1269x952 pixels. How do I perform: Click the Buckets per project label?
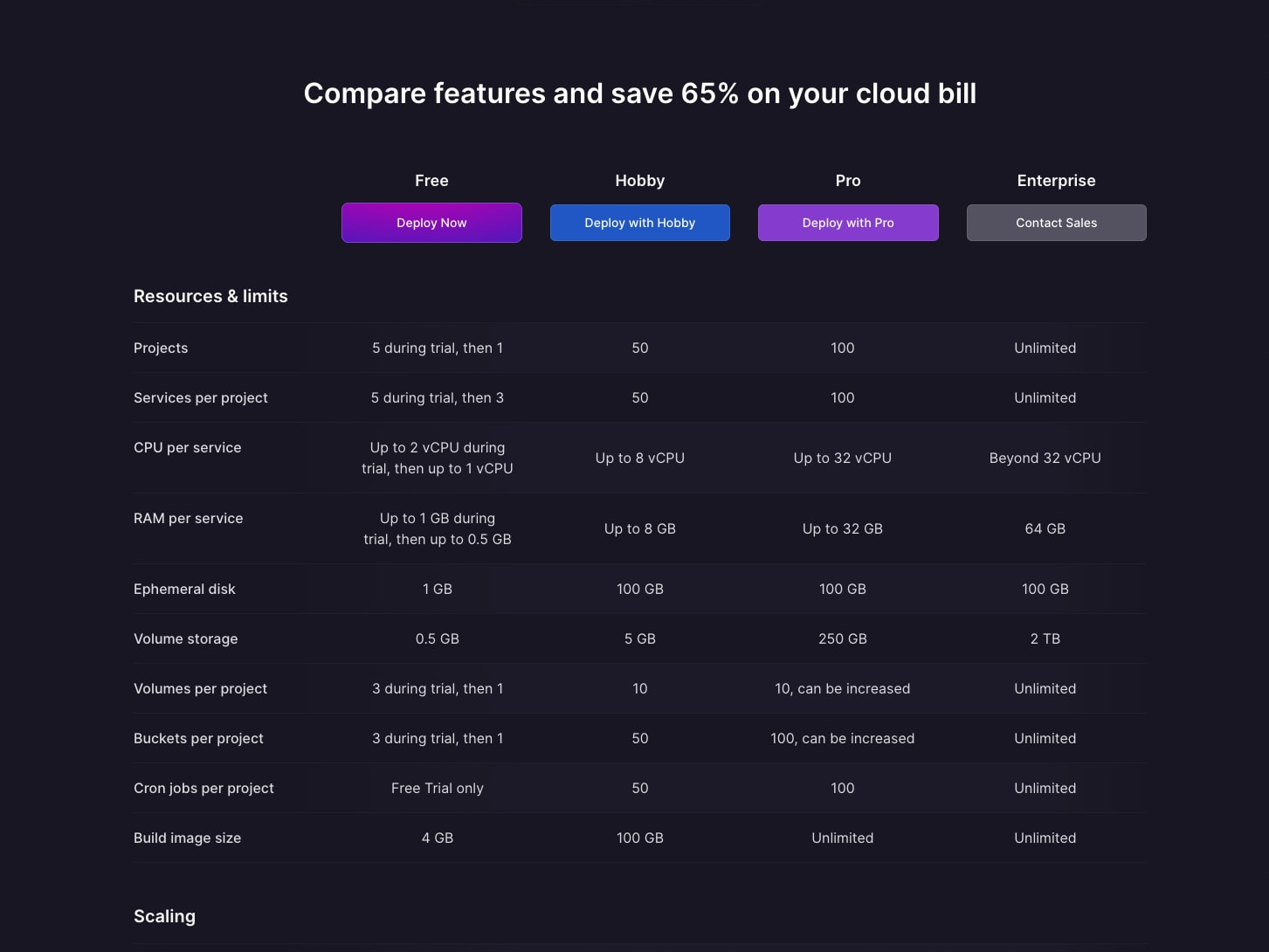198,738
